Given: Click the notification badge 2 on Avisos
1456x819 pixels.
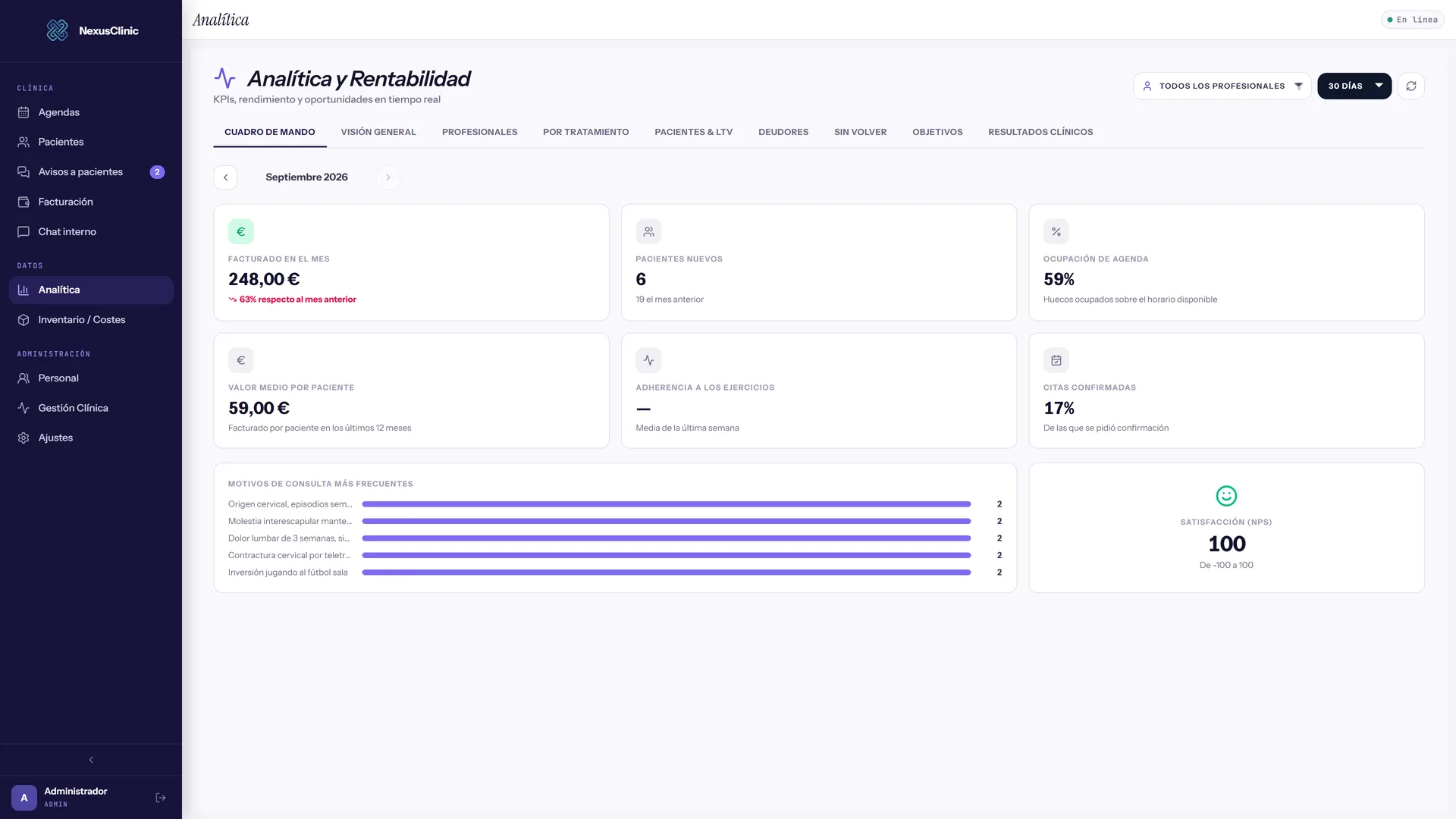Looking at the screenshot, I should pyautogui.click(x=157, y=172).
